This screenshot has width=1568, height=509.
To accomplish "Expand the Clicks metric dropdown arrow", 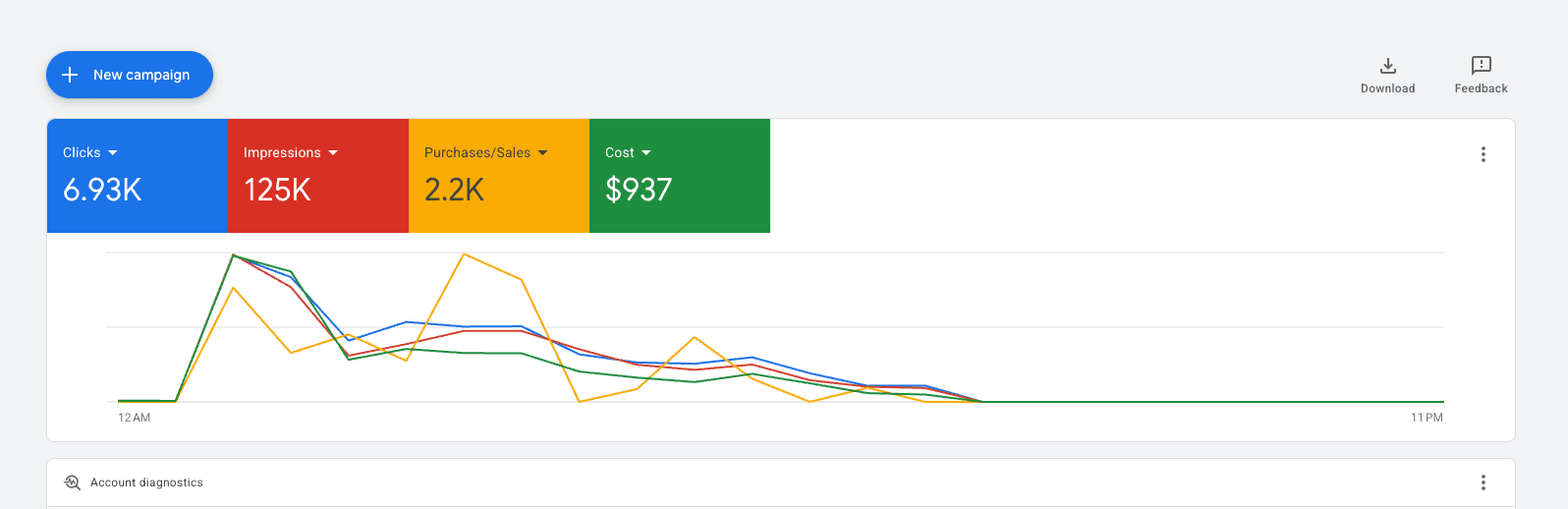I will (x=113, y=153).
